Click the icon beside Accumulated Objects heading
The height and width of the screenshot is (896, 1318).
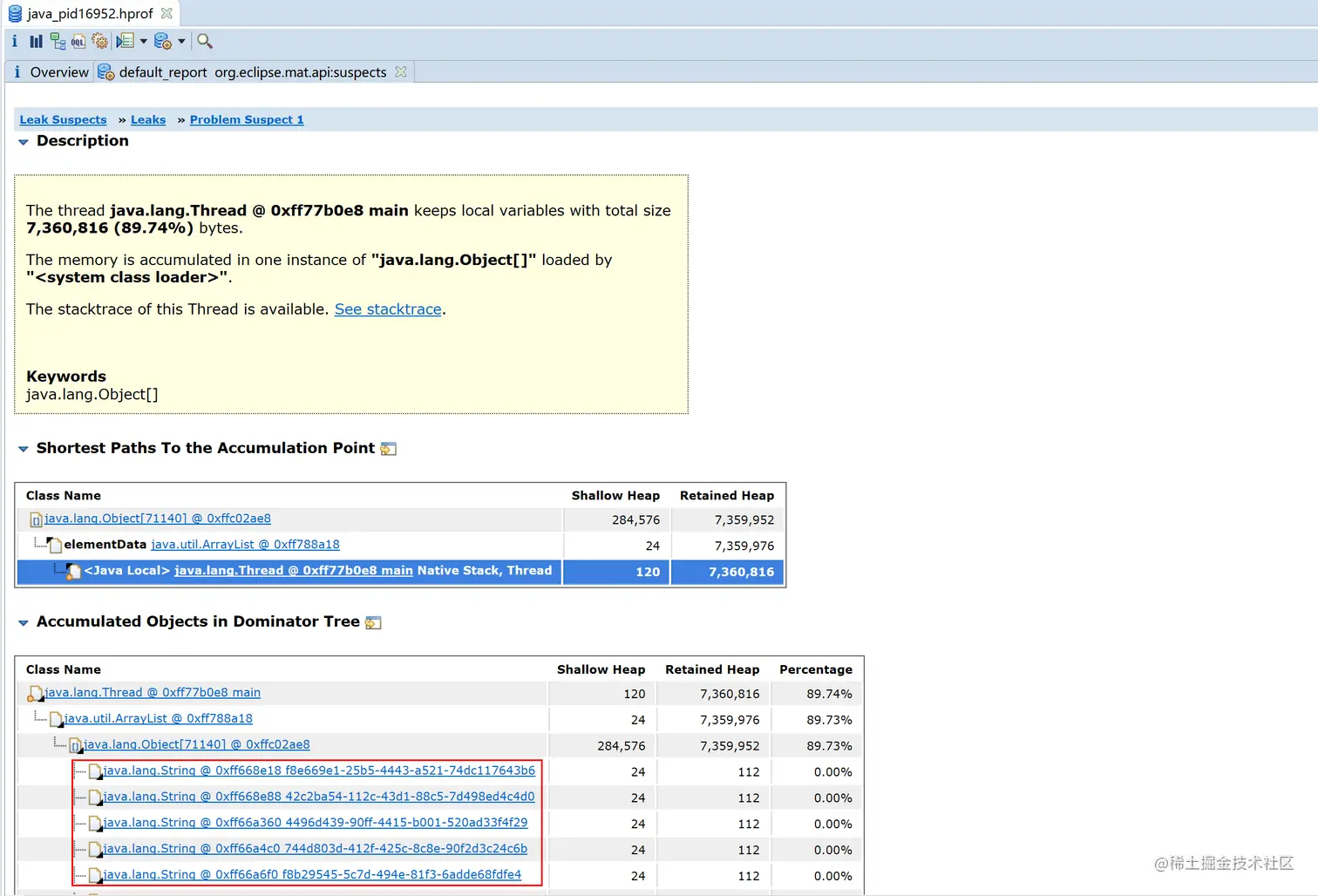tap(374, 622)
